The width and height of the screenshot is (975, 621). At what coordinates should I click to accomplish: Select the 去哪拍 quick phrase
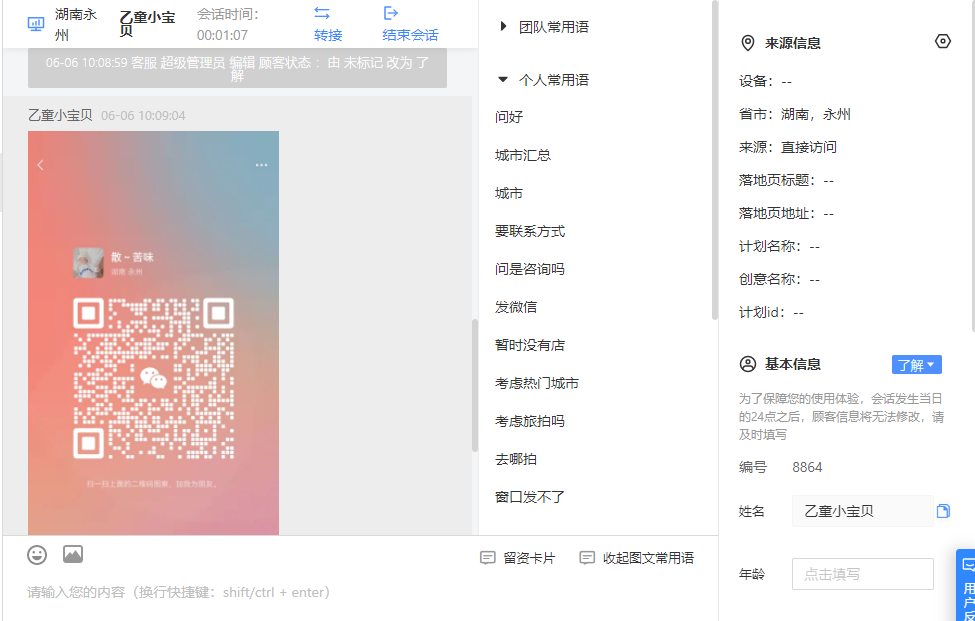tap(516, 459)
